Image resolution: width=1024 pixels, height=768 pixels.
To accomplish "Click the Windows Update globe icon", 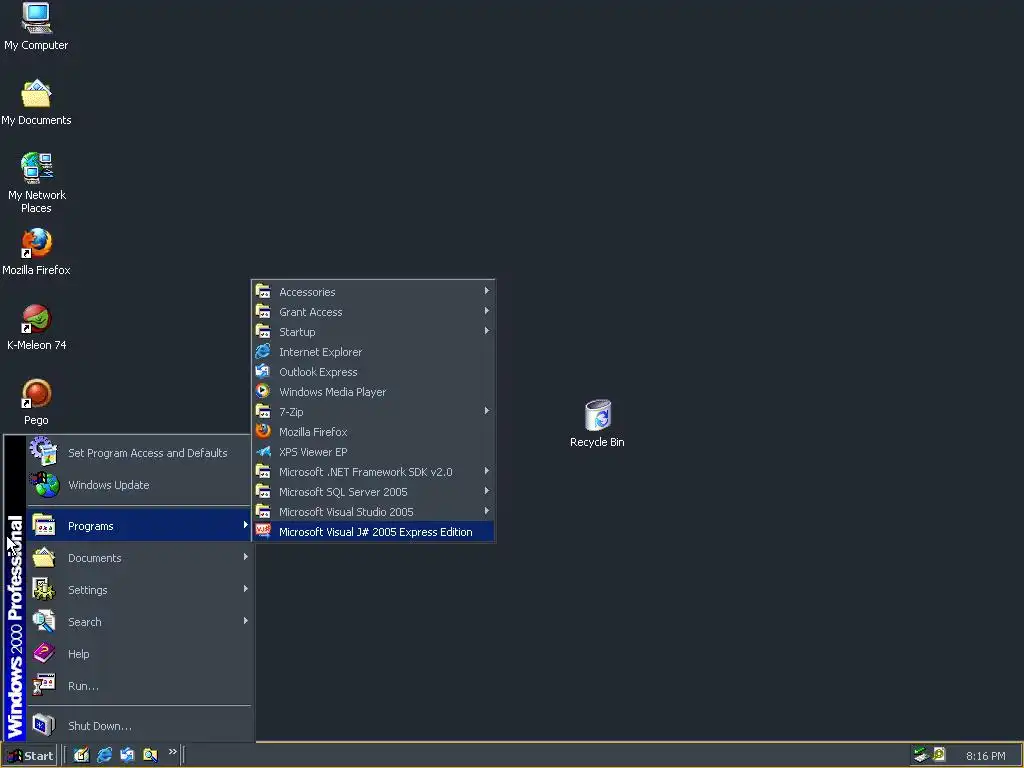I will 44,485.
